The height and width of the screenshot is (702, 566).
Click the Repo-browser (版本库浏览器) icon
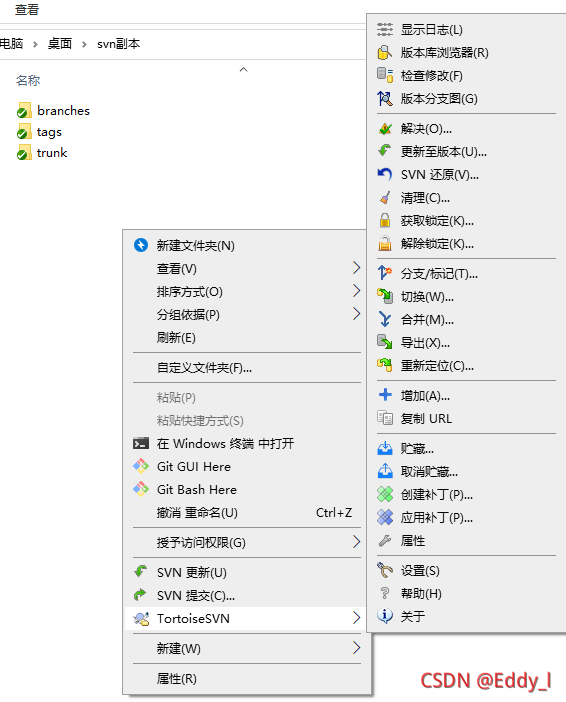(385, 53)
